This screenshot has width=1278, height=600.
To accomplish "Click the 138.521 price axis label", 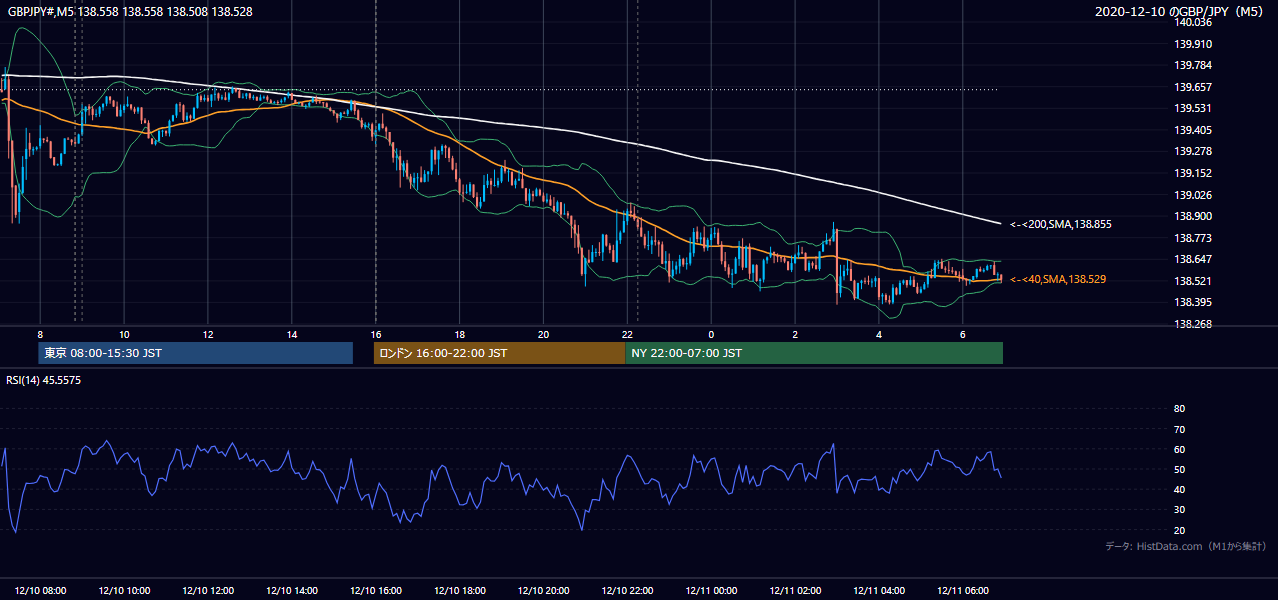I will click(1194, 281).
